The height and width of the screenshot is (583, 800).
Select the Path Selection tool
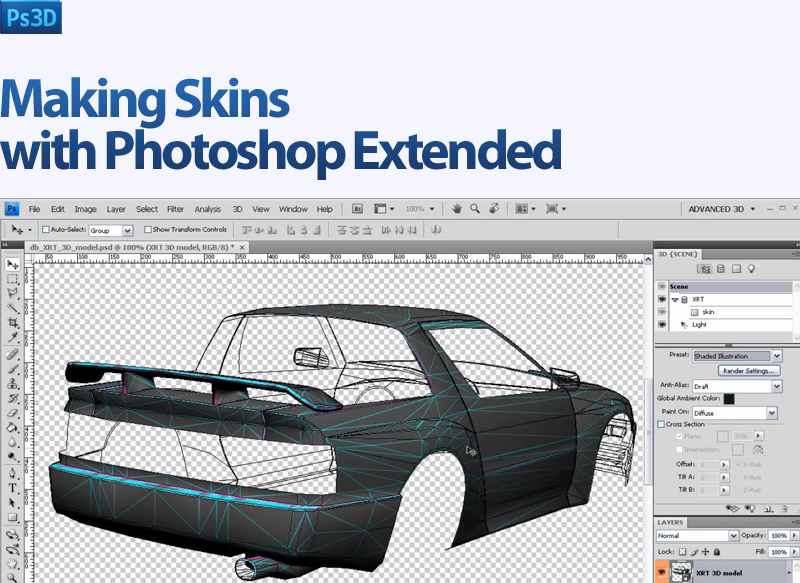(x=13, y=503)
